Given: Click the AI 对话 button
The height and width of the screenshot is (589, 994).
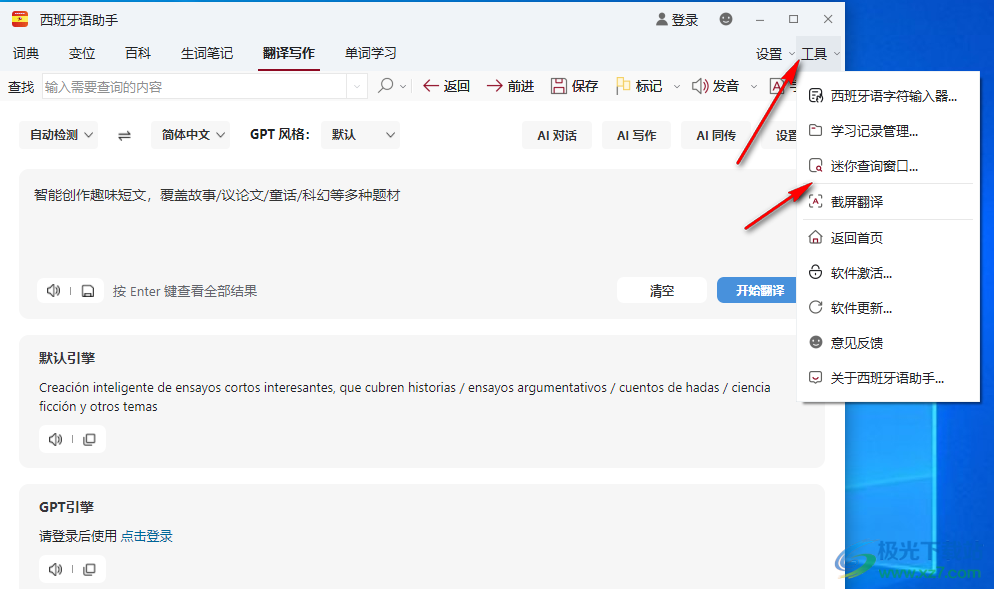Looking at the screenshot, I should pyautogui.click(x=557, y=135).
